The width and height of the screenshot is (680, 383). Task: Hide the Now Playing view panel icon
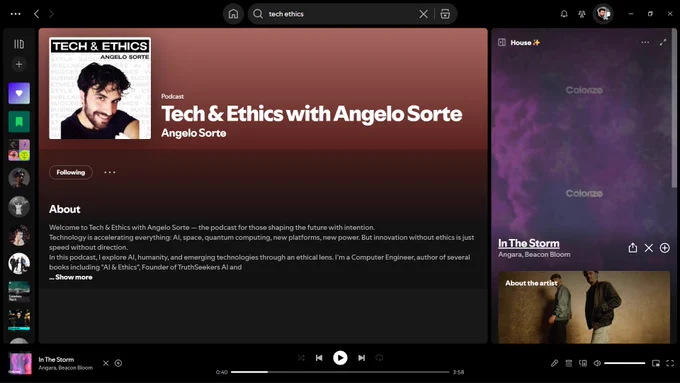(x=502, y=42)
